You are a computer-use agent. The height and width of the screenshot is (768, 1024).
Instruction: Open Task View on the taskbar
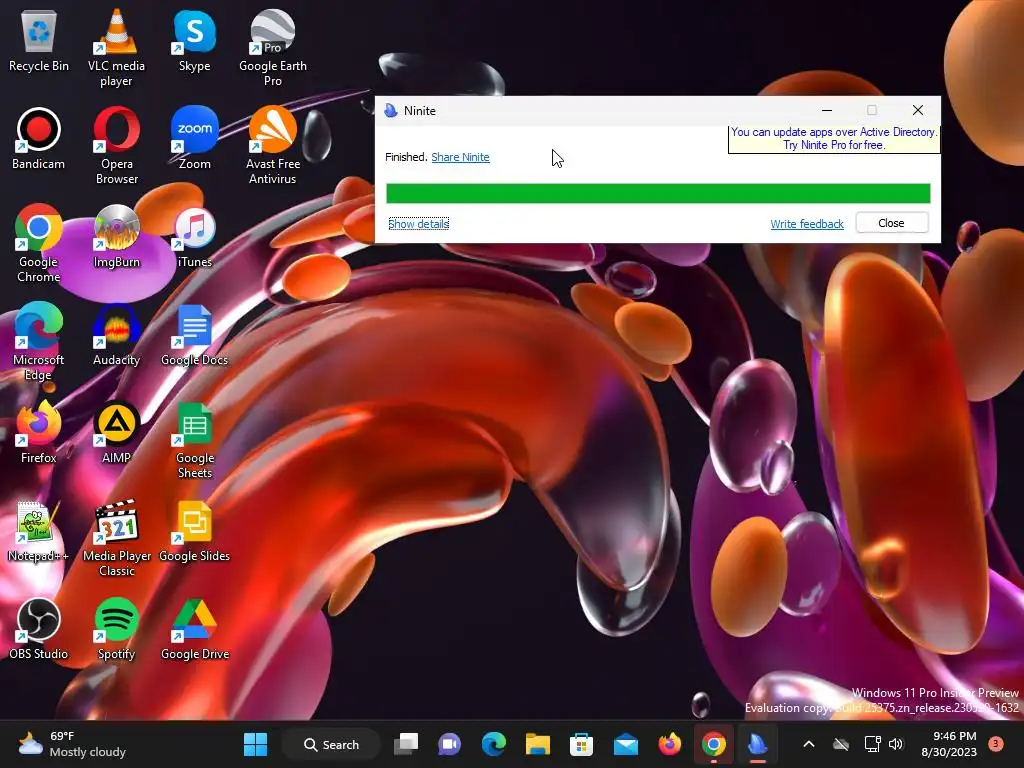(x=406, y=744)
